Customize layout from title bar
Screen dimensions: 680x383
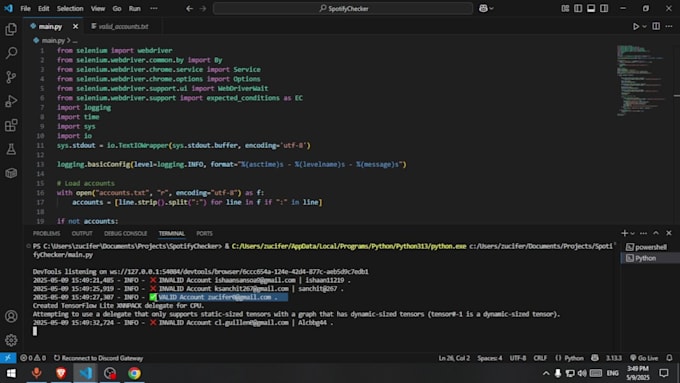[x=565, y=8]
